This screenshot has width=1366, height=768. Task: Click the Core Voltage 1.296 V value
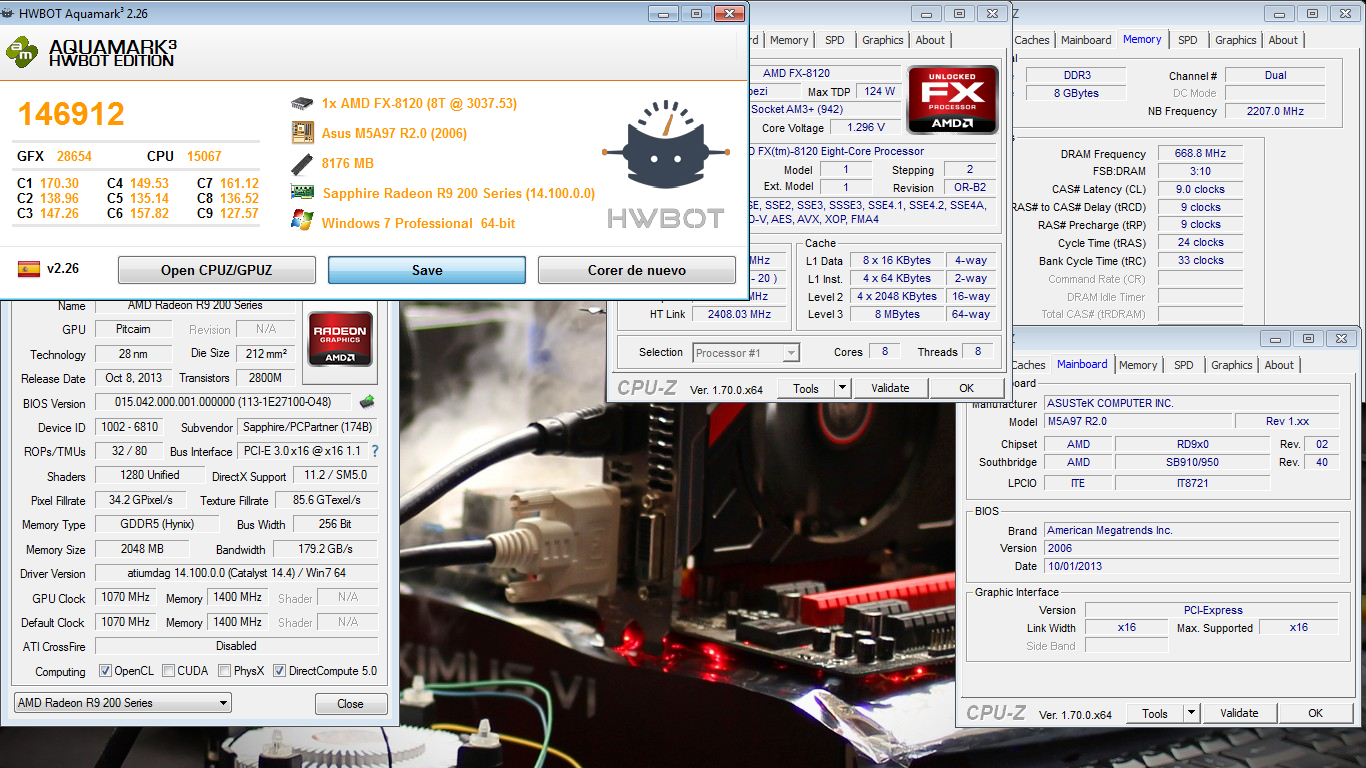click(865, 127)
